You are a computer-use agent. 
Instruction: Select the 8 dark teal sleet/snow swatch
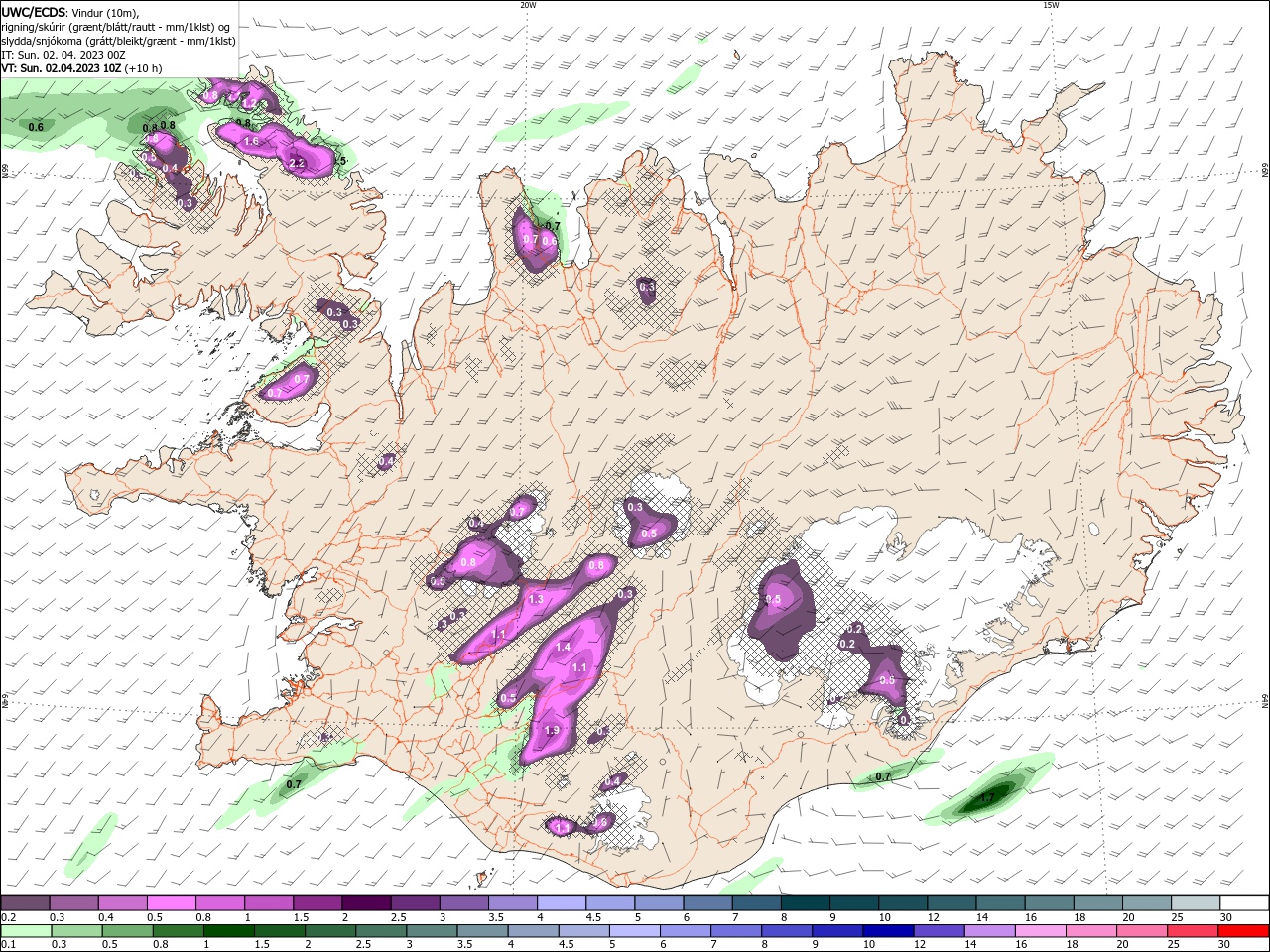point(805,903)
